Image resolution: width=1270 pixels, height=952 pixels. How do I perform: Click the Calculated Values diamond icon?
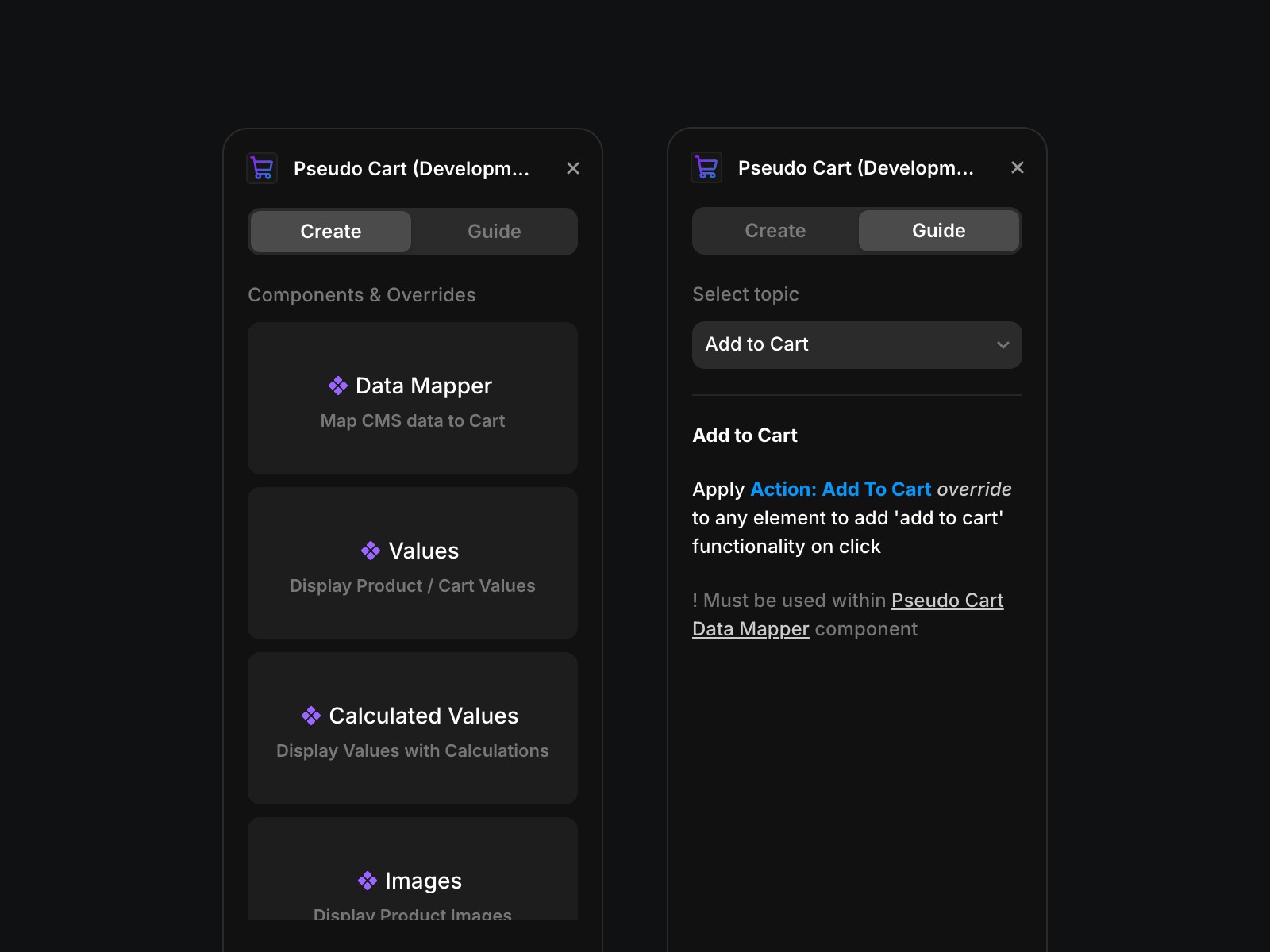pos(310,716)
